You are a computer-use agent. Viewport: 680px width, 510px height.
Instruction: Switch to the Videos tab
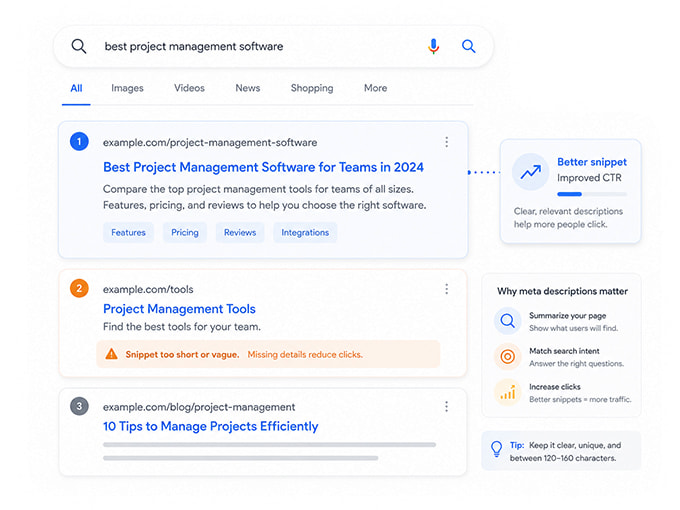point(189,88)
